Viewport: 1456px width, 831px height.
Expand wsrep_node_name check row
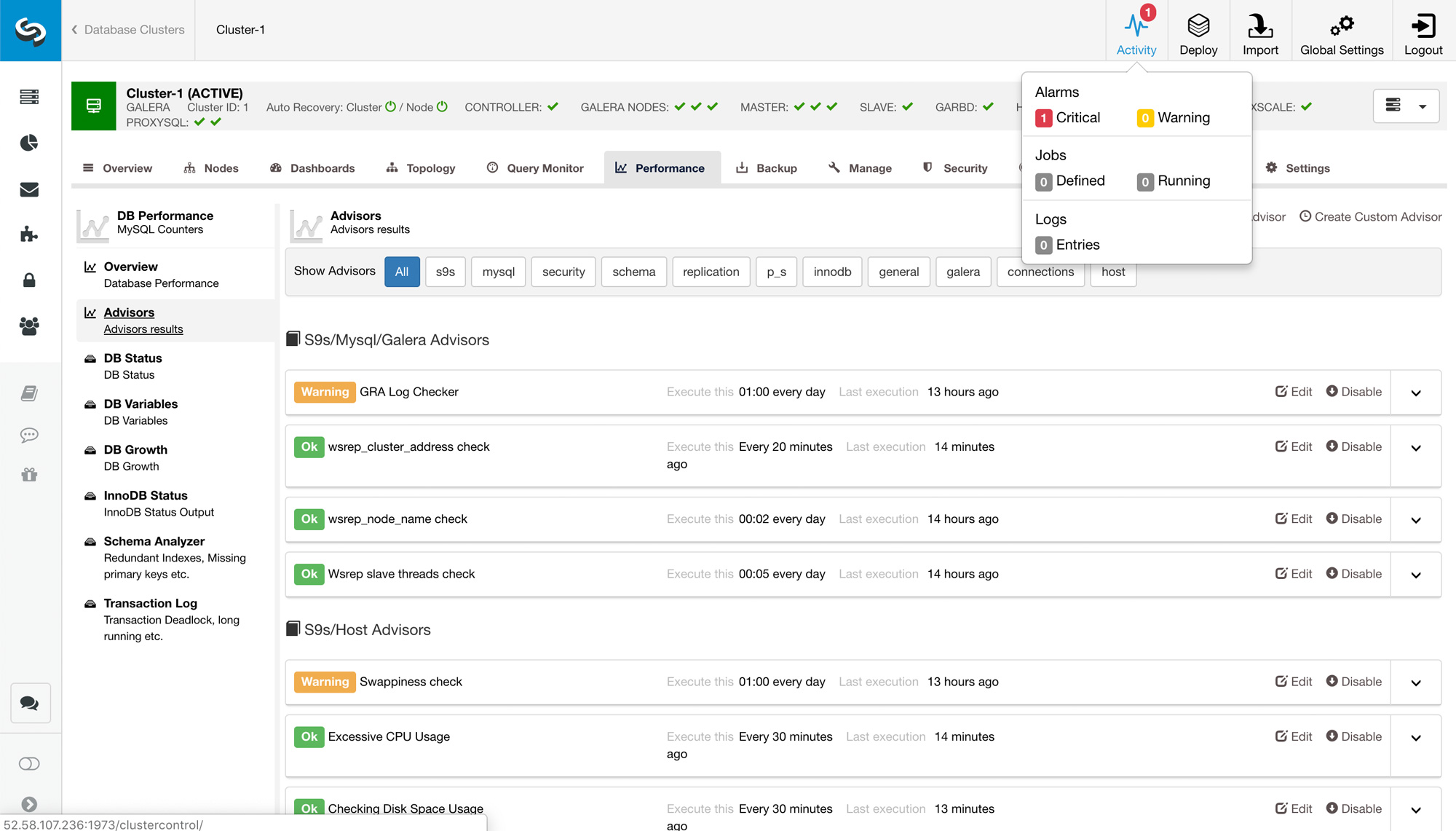coord(1416,520)
